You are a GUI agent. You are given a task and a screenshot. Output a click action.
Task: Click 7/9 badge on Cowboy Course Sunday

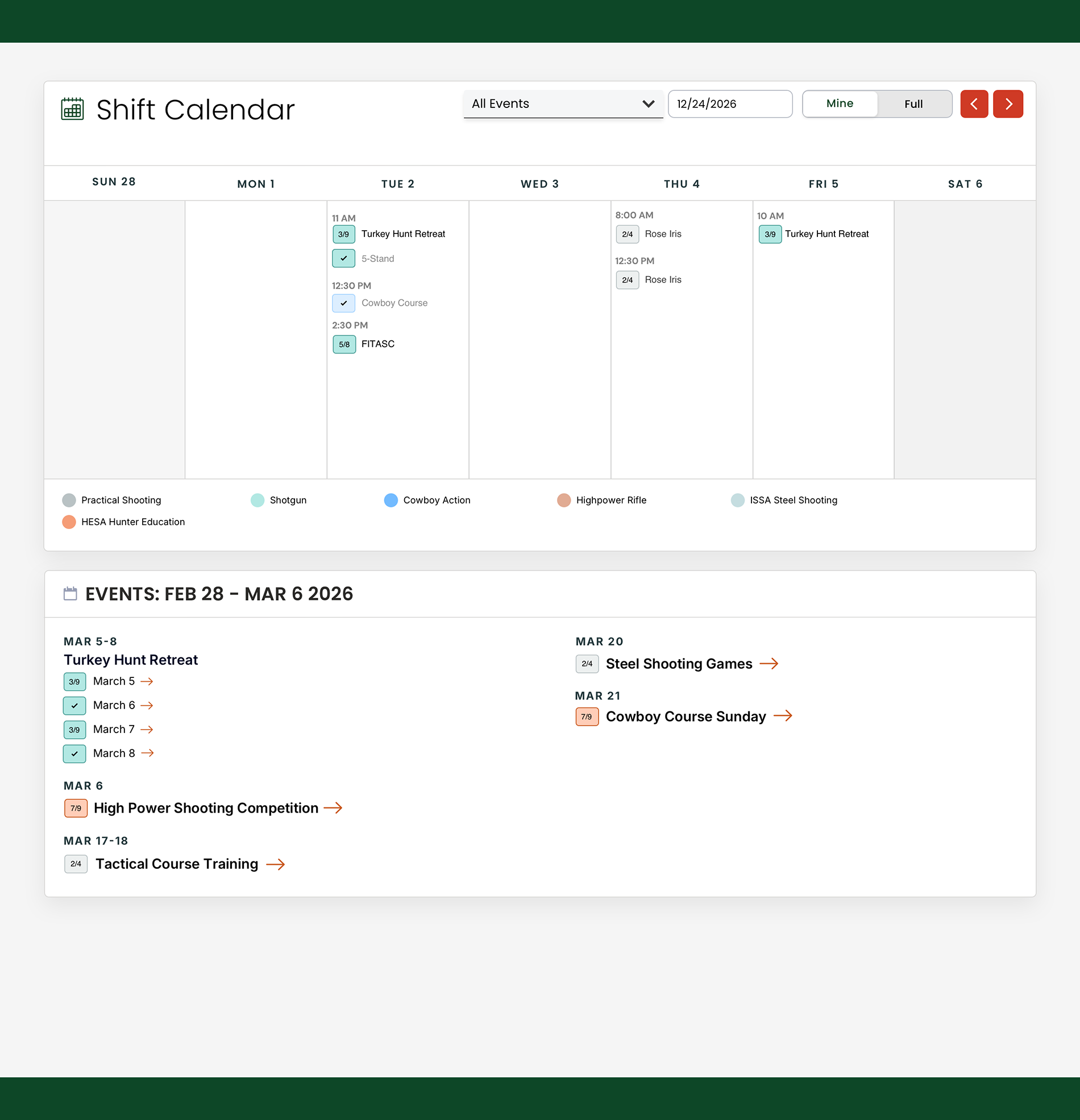[587, 717]
